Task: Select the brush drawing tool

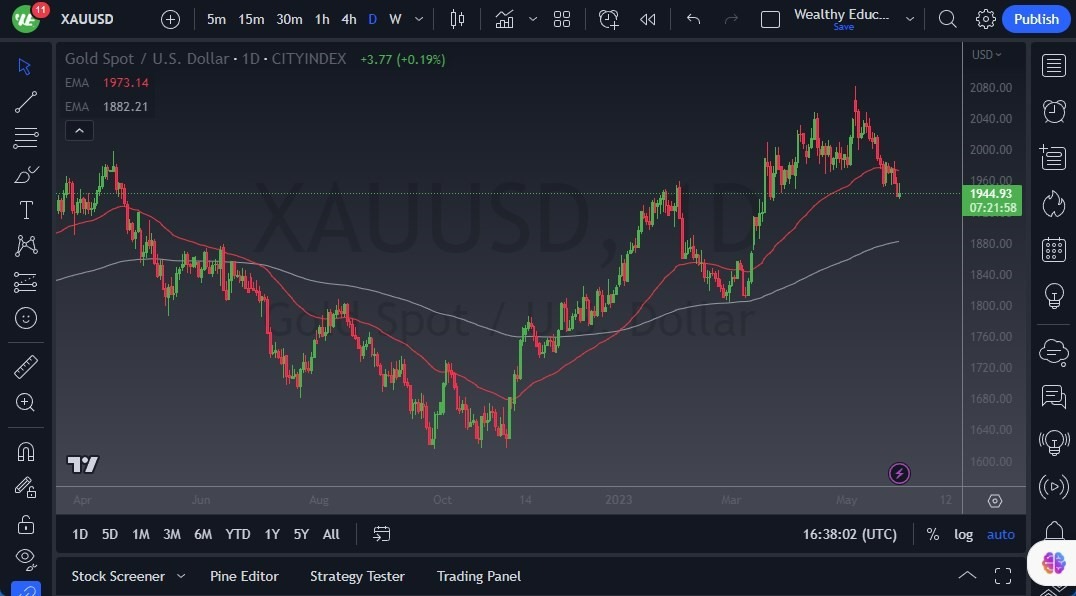Action: tap(25, 174)
